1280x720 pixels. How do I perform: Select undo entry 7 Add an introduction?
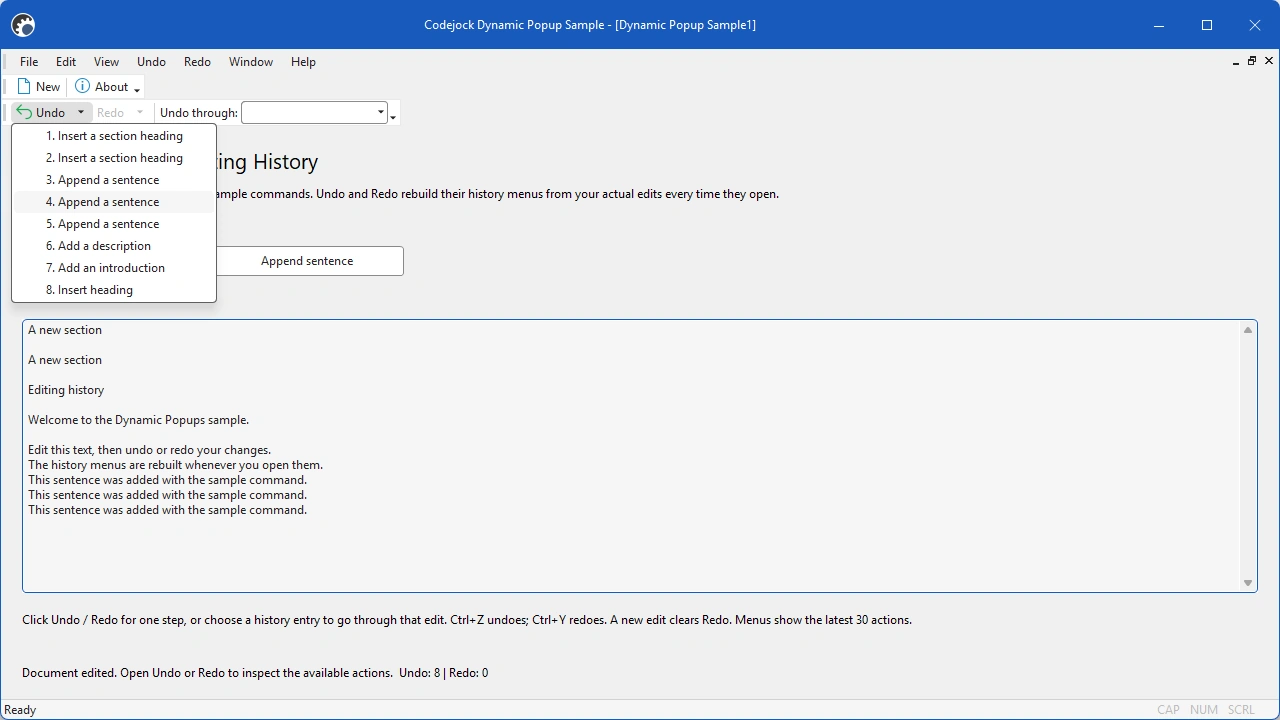pos(114,268)
